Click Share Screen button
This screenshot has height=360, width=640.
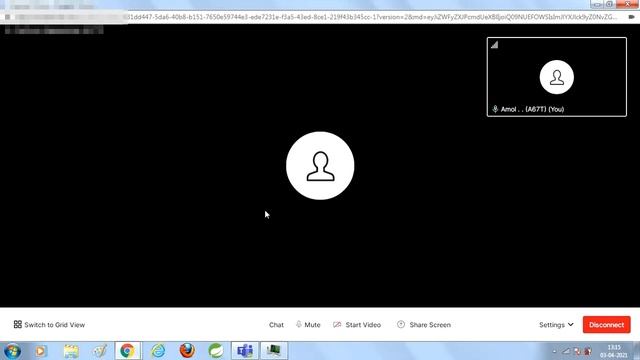(x=424, y=324)
